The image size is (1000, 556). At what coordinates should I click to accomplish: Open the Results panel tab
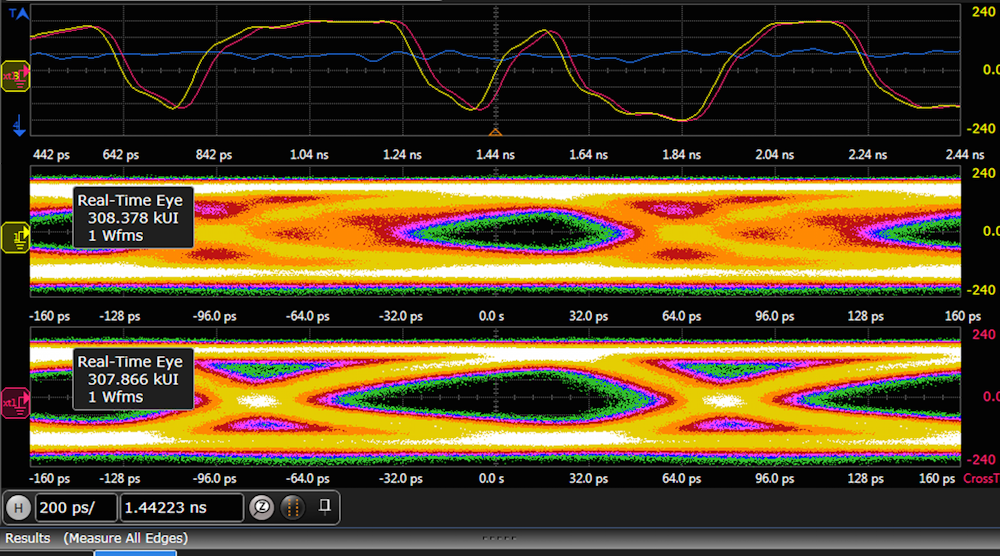29,538
